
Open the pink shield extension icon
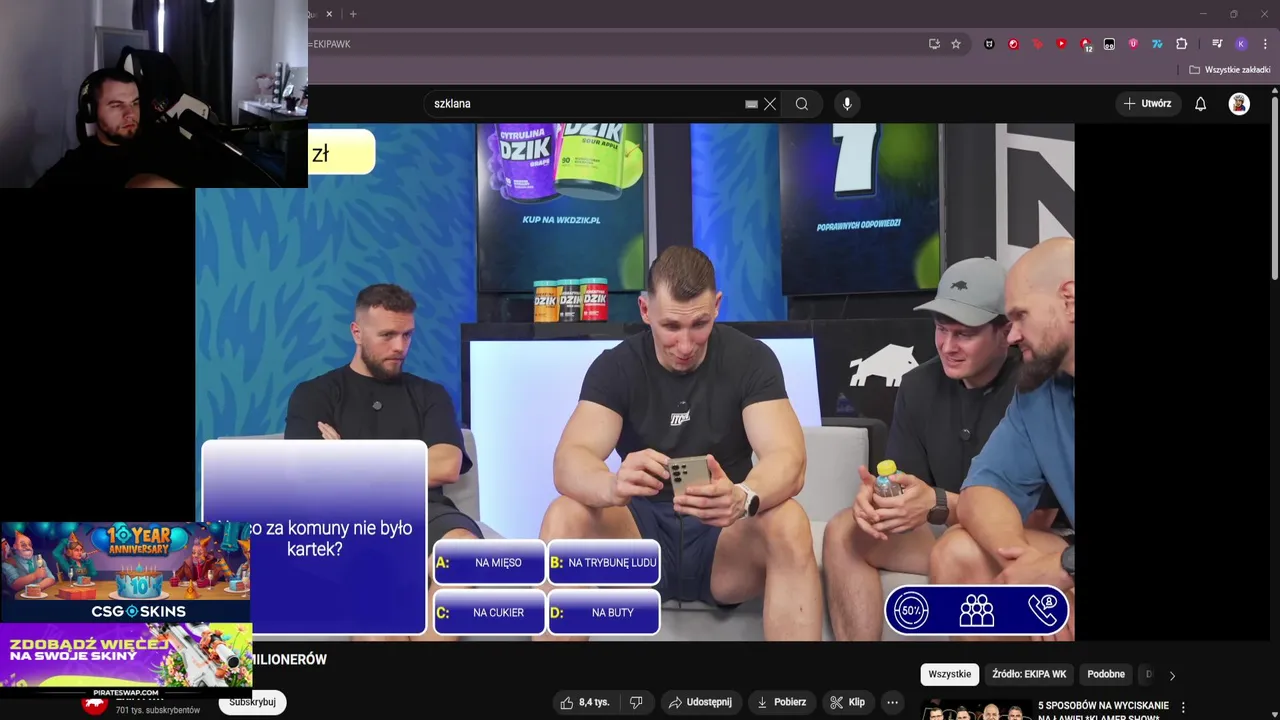1133,44
